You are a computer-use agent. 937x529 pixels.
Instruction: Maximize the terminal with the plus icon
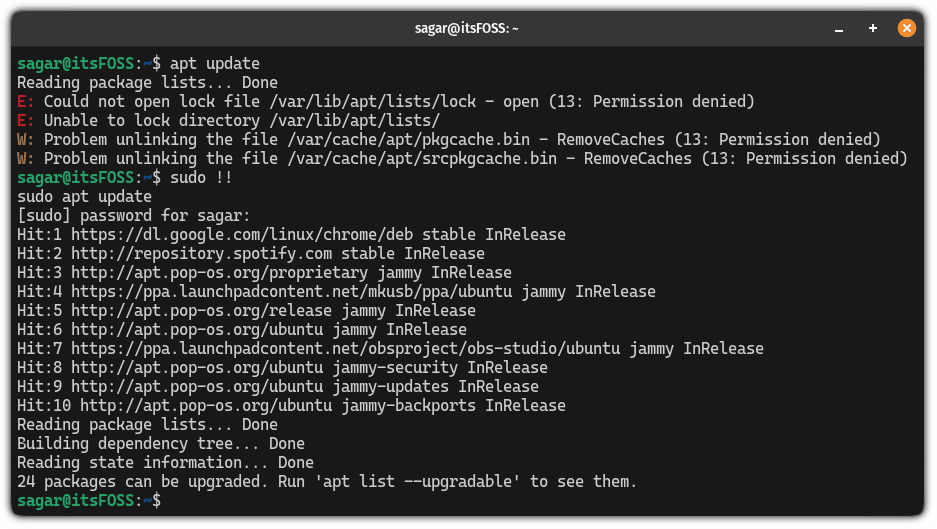(872, 28)
